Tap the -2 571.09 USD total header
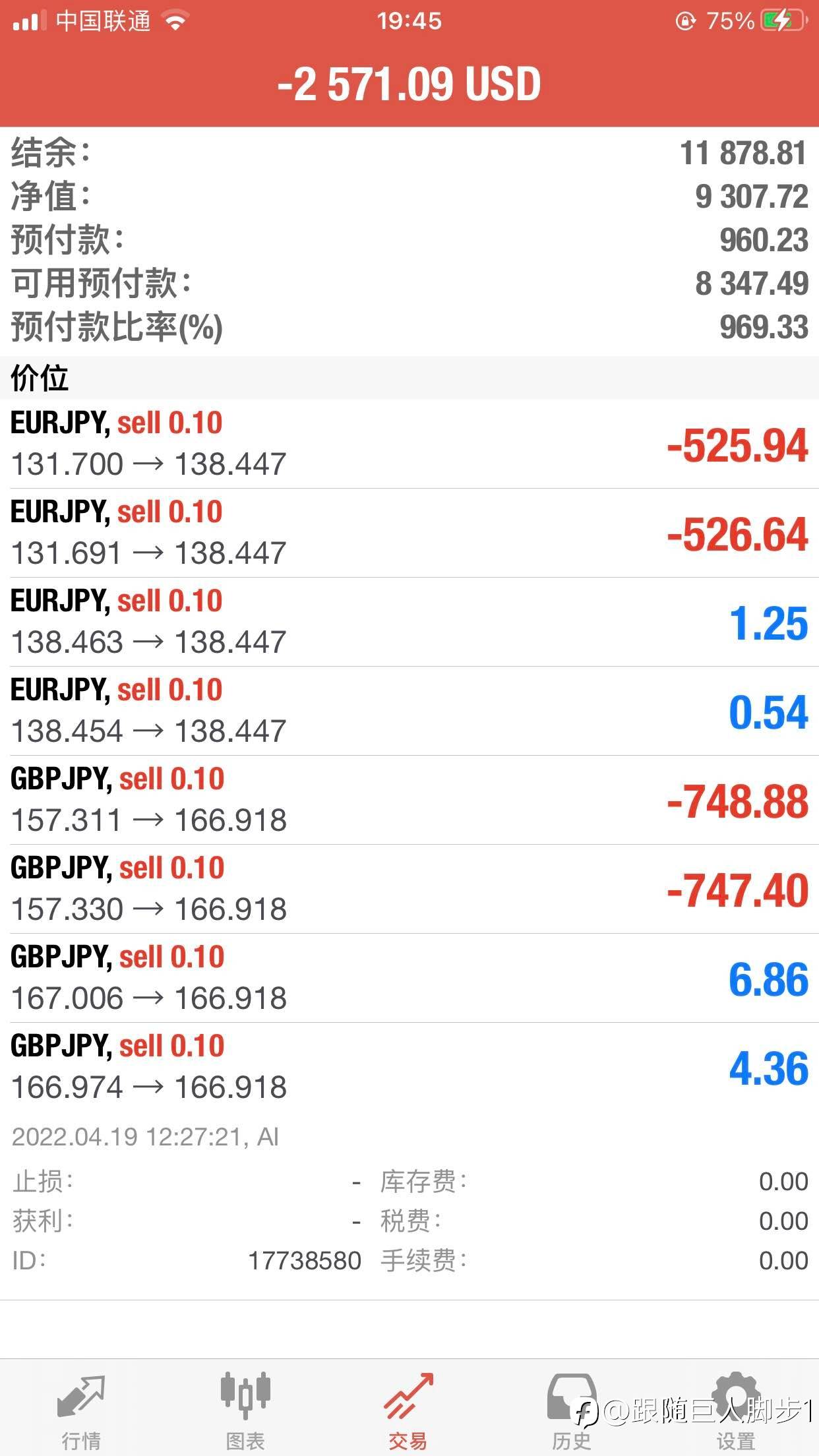This screenshot has height=1456, width=819. (x=409, y=84)
